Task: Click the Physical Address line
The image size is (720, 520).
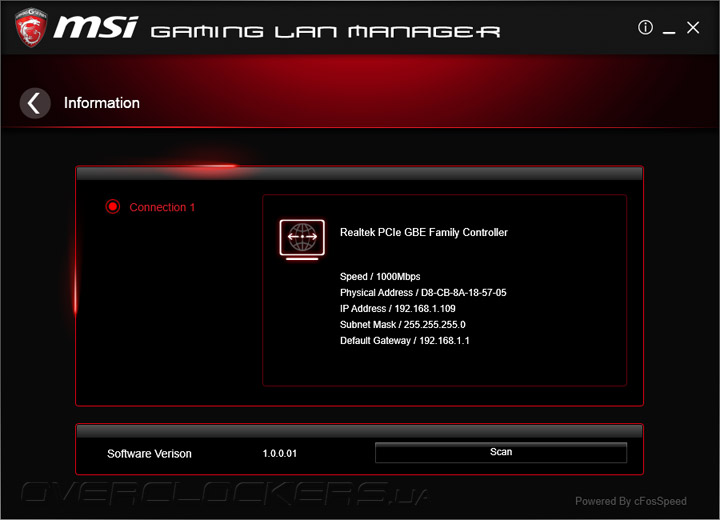Action: [x=423, y=293]
